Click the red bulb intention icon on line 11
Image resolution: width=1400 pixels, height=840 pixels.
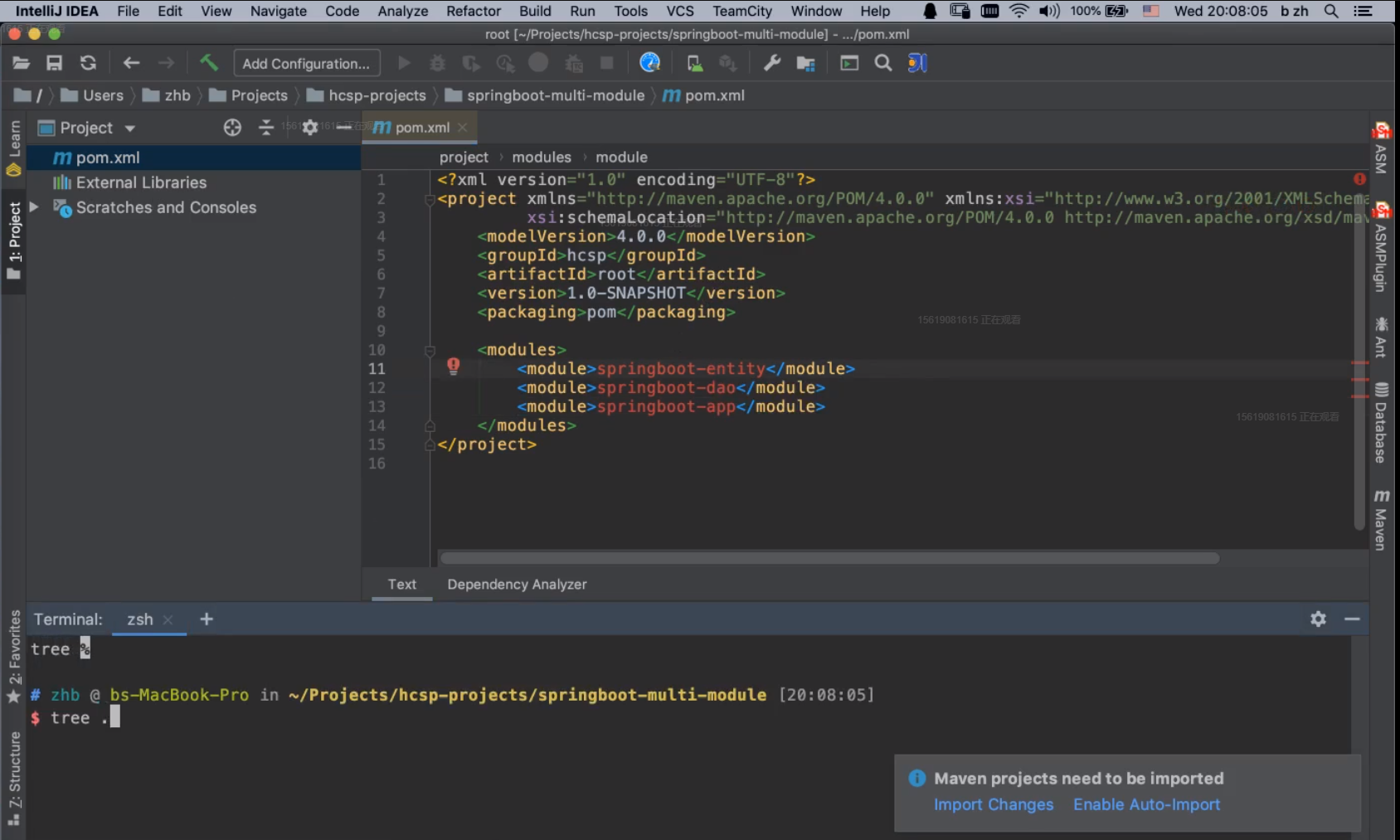pos(454,366)
